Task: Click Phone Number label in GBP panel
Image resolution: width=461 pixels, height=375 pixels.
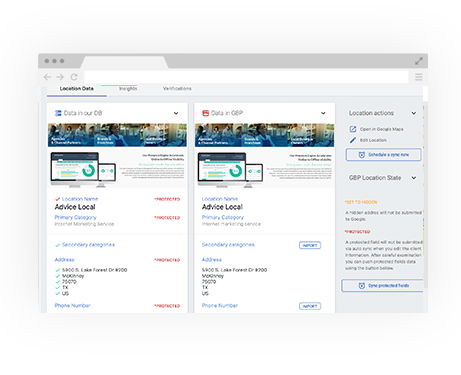Action: [220, 306]
